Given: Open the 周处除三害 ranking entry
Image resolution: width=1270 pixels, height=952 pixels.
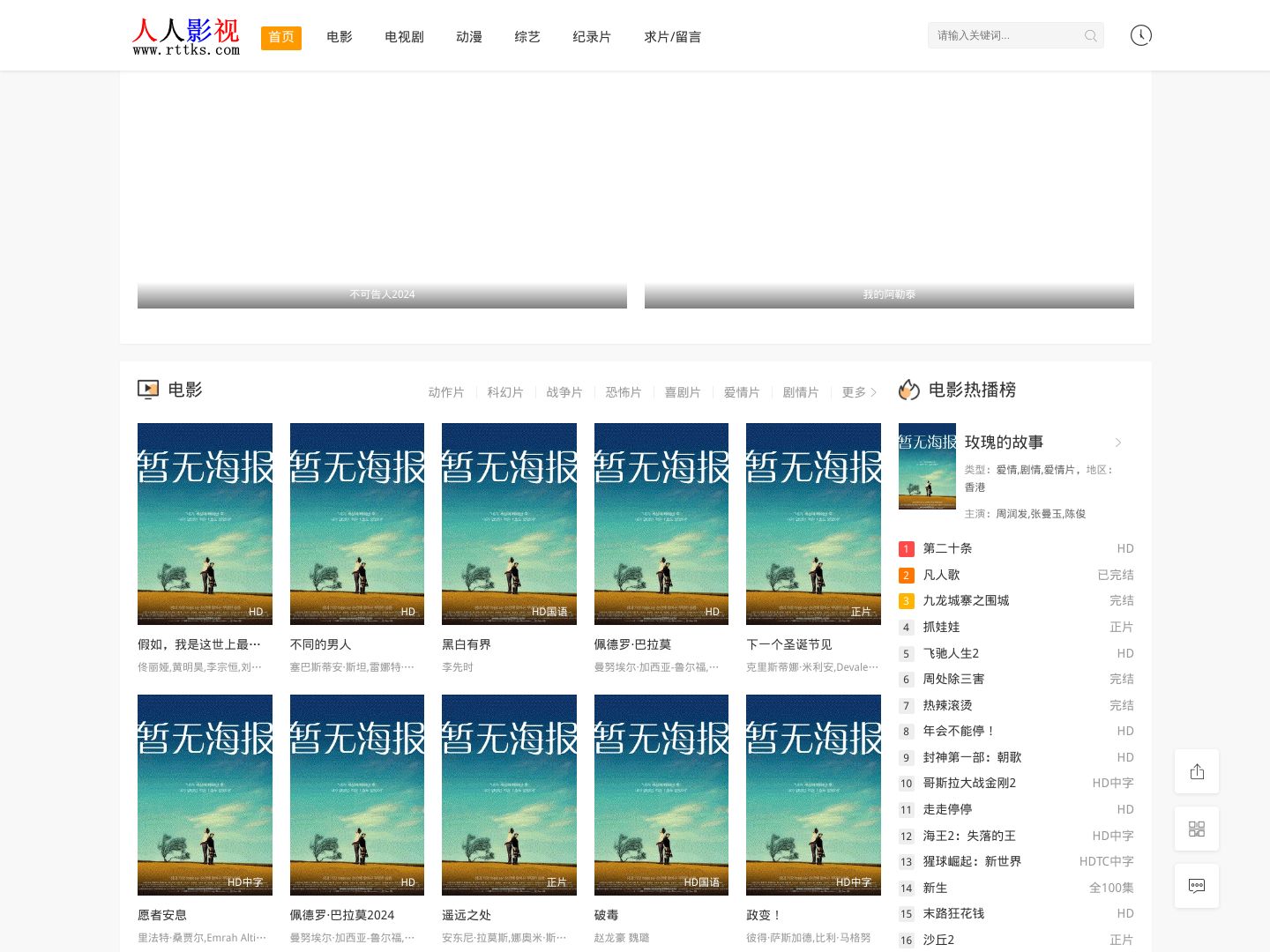Looking at the screenshot, I should 953,679.
